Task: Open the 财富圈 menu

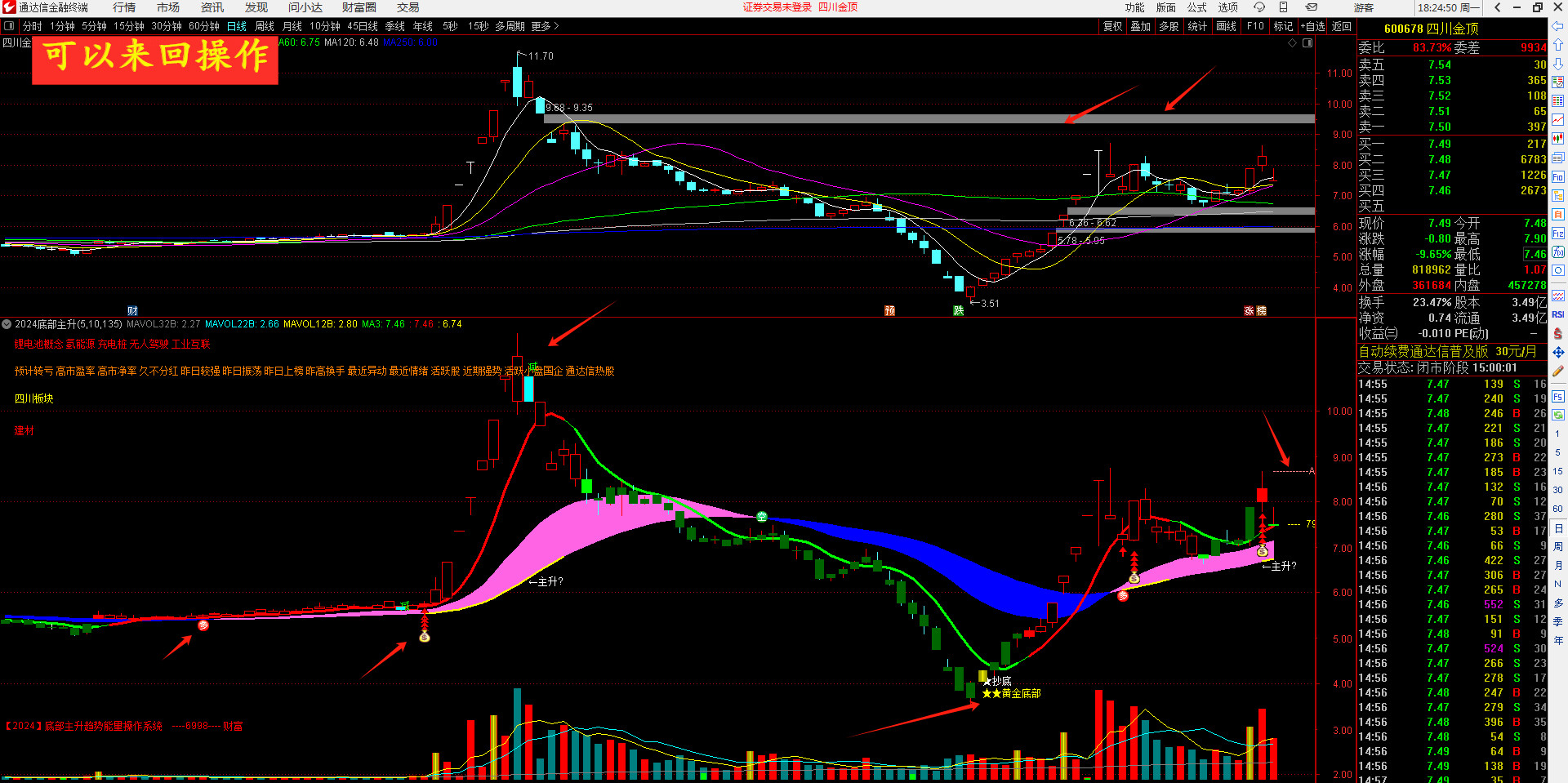Action: pyautogui.click(x=359, y=7)
